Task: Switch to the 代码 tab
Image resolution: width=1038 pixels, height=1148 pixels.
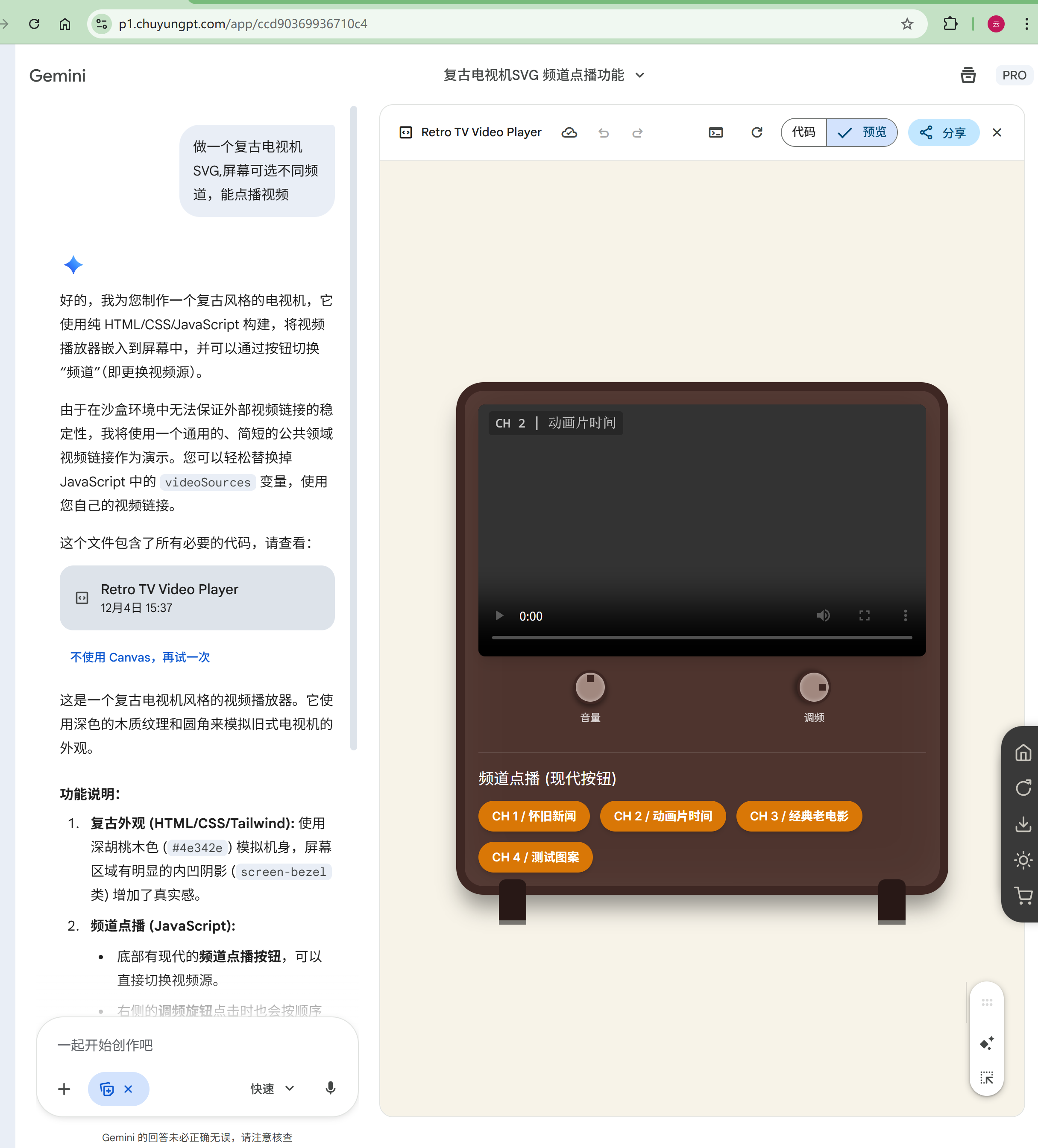Action: pyautogui.click(x=803, y=133)
